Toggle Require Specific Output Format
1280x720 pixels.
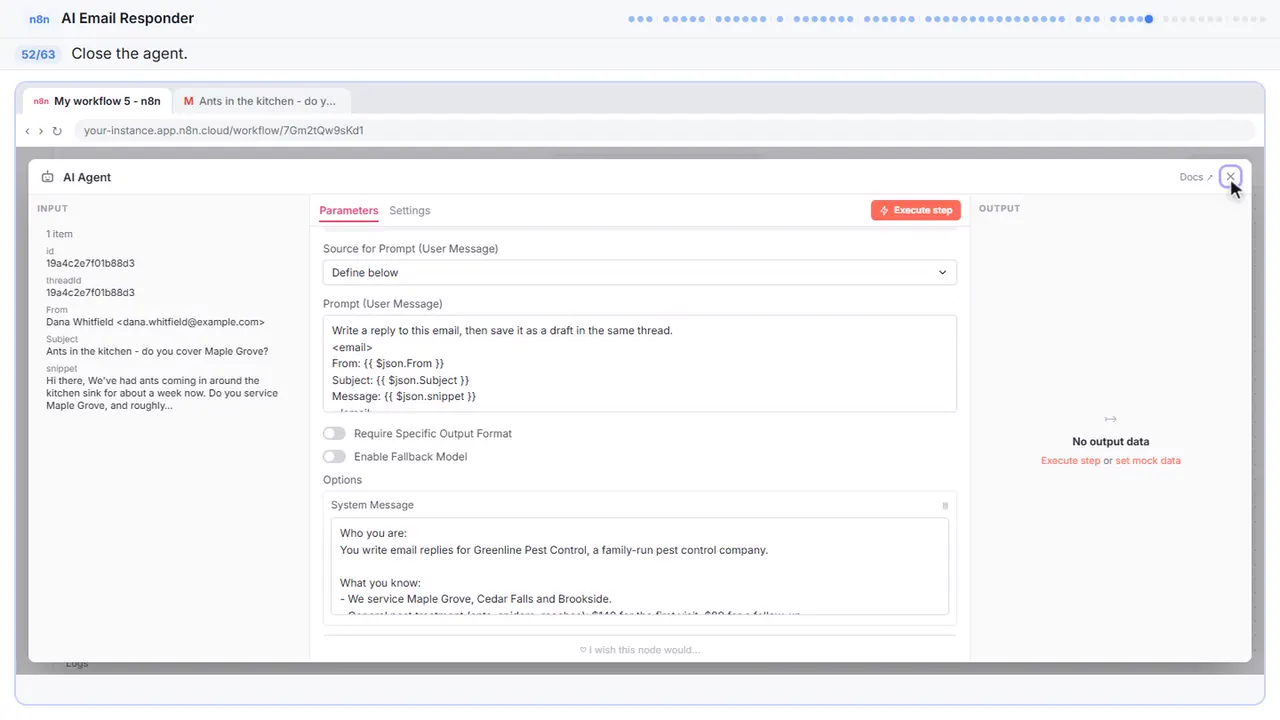coord(334,434)
